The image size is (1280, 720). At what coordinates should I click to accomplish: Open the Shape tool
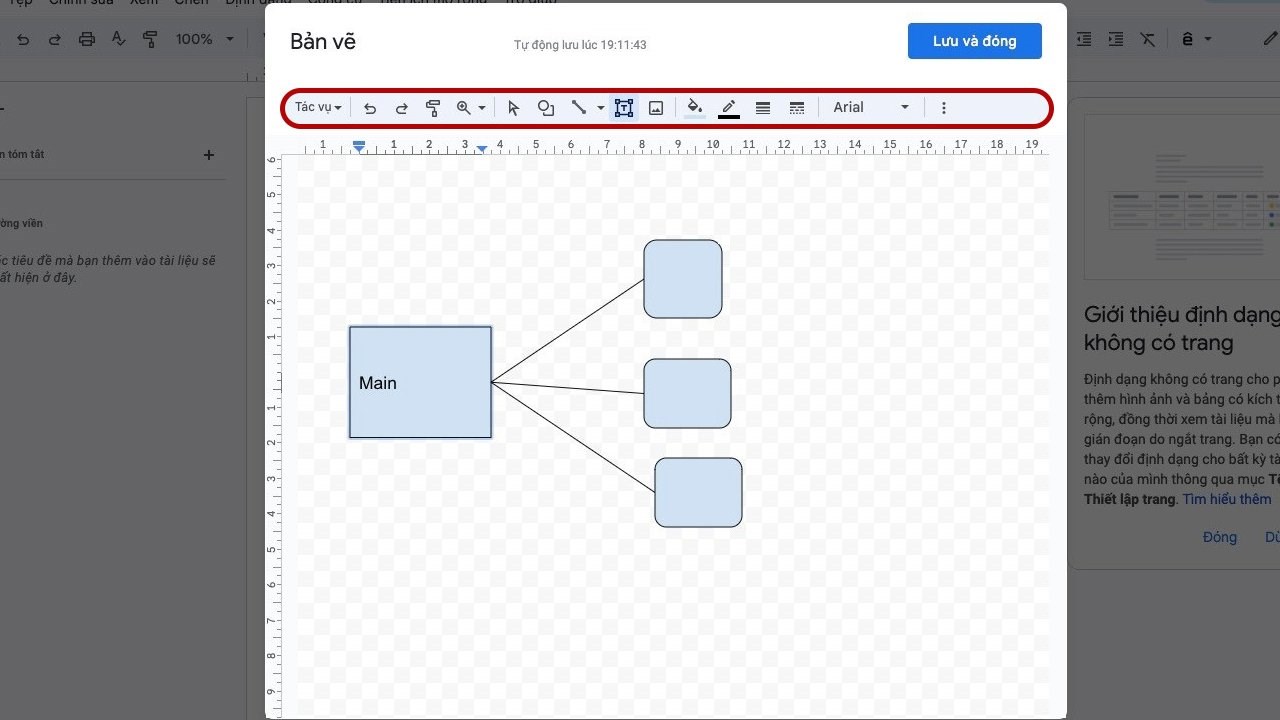pyautogui.click(x=546, y=108)
